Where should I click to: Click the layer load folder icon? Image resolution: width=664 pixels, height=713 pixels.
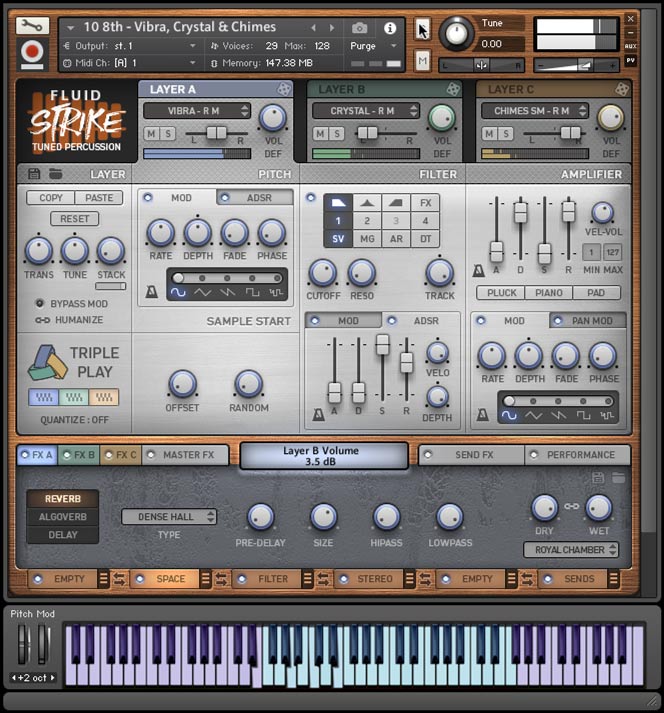[55, 174]
